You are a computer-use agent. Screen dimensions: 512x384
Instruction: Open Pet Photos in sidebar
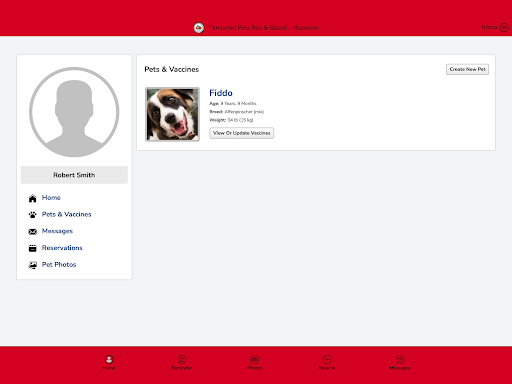pyautogui.click(x=59, y=264)
